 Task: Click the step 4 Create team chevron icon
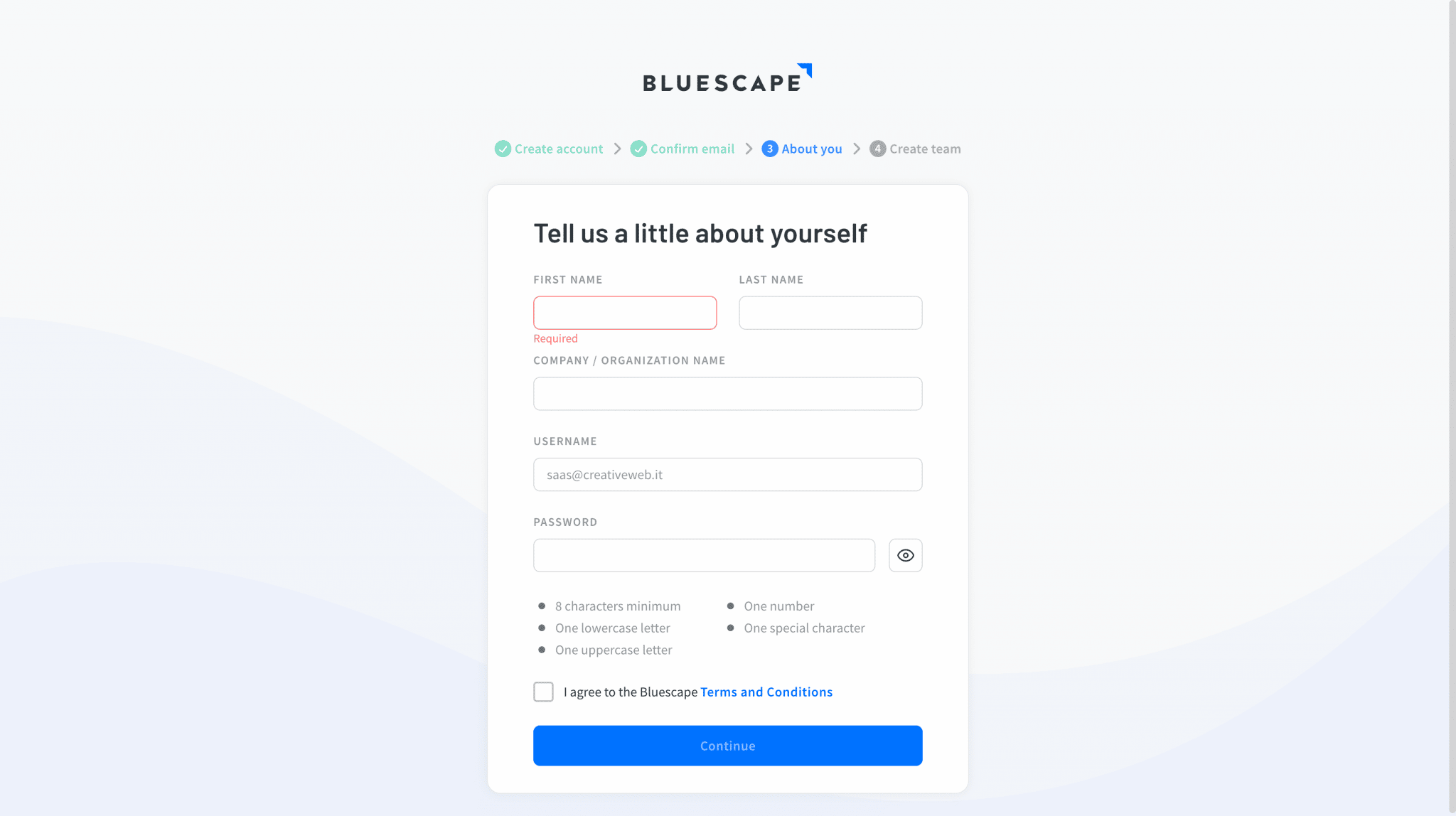click(x=856, y=149)
